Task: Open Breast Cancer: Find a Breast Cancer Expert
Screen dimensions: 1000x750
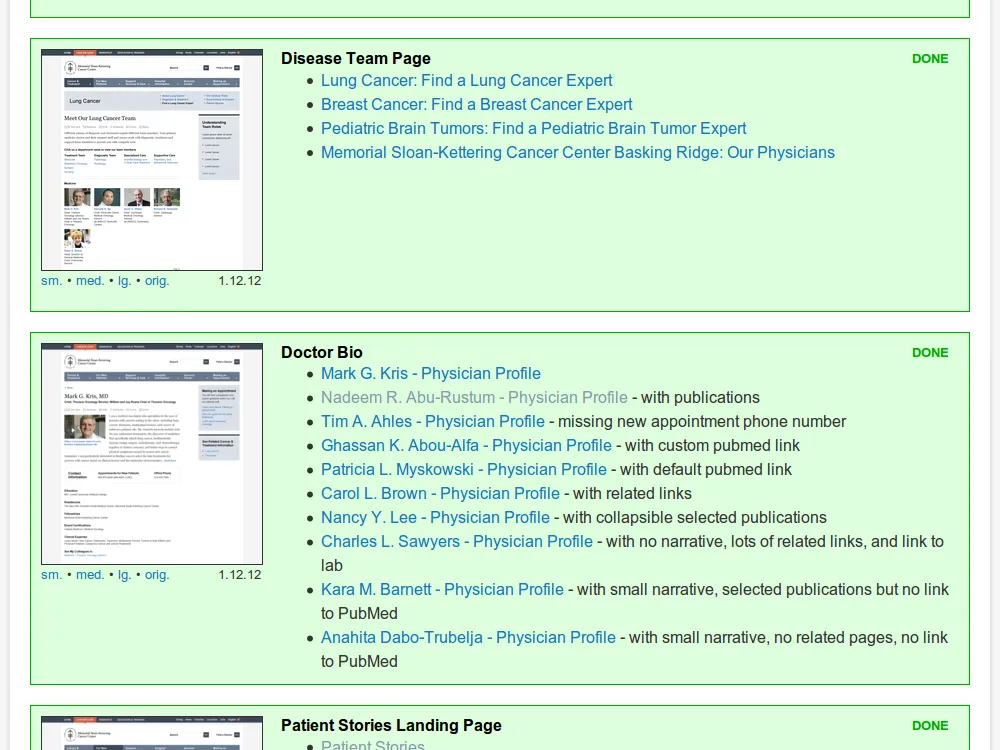Action: (476, 104)
